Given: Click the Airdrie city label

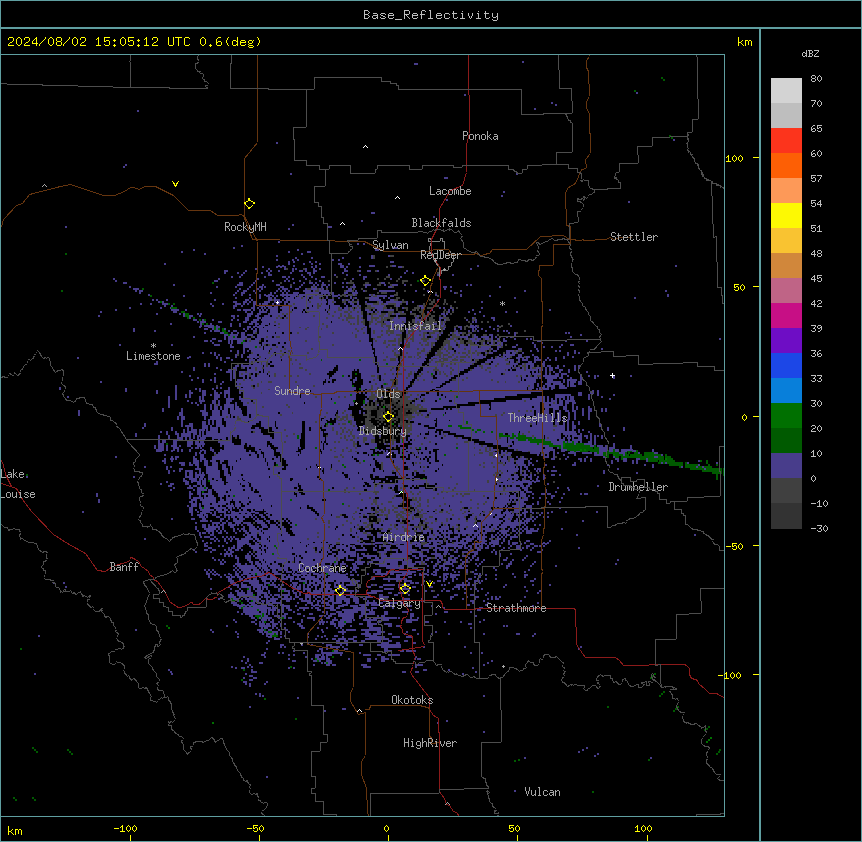Looking at the screenshot, I should point(404,537).
